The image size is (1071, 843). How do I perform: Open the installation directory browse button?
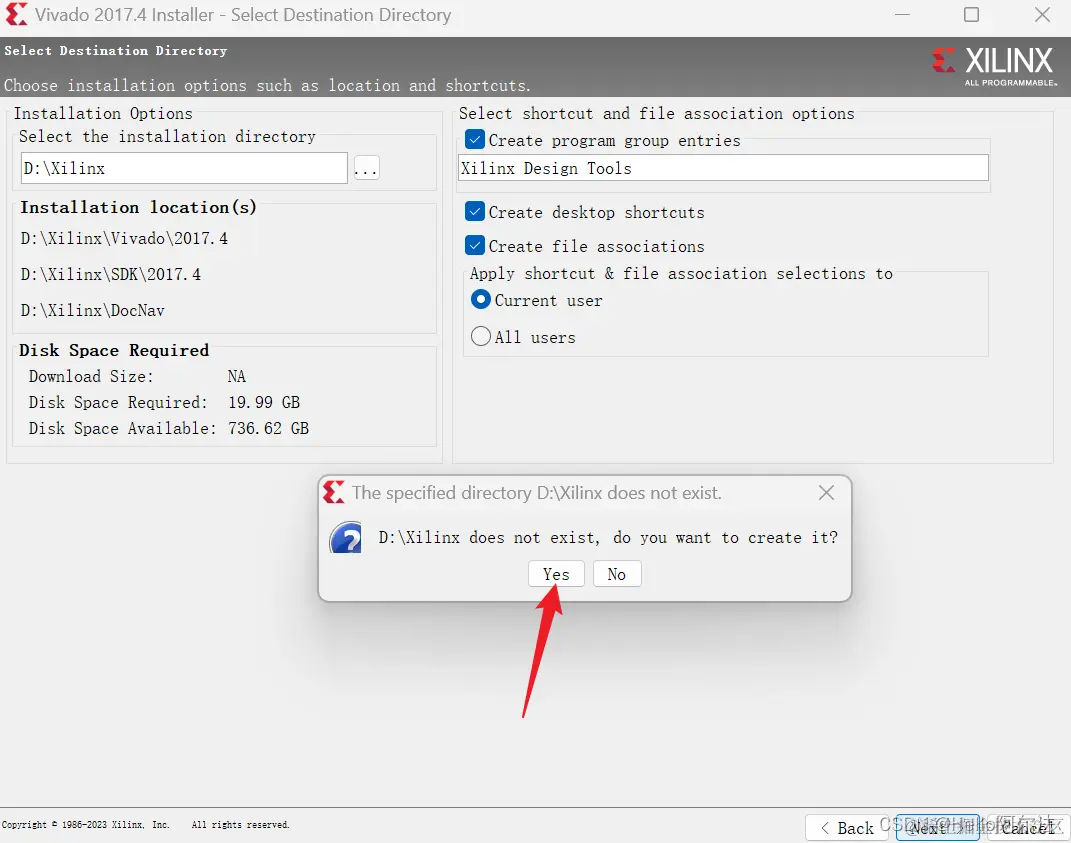click(367, 168)
